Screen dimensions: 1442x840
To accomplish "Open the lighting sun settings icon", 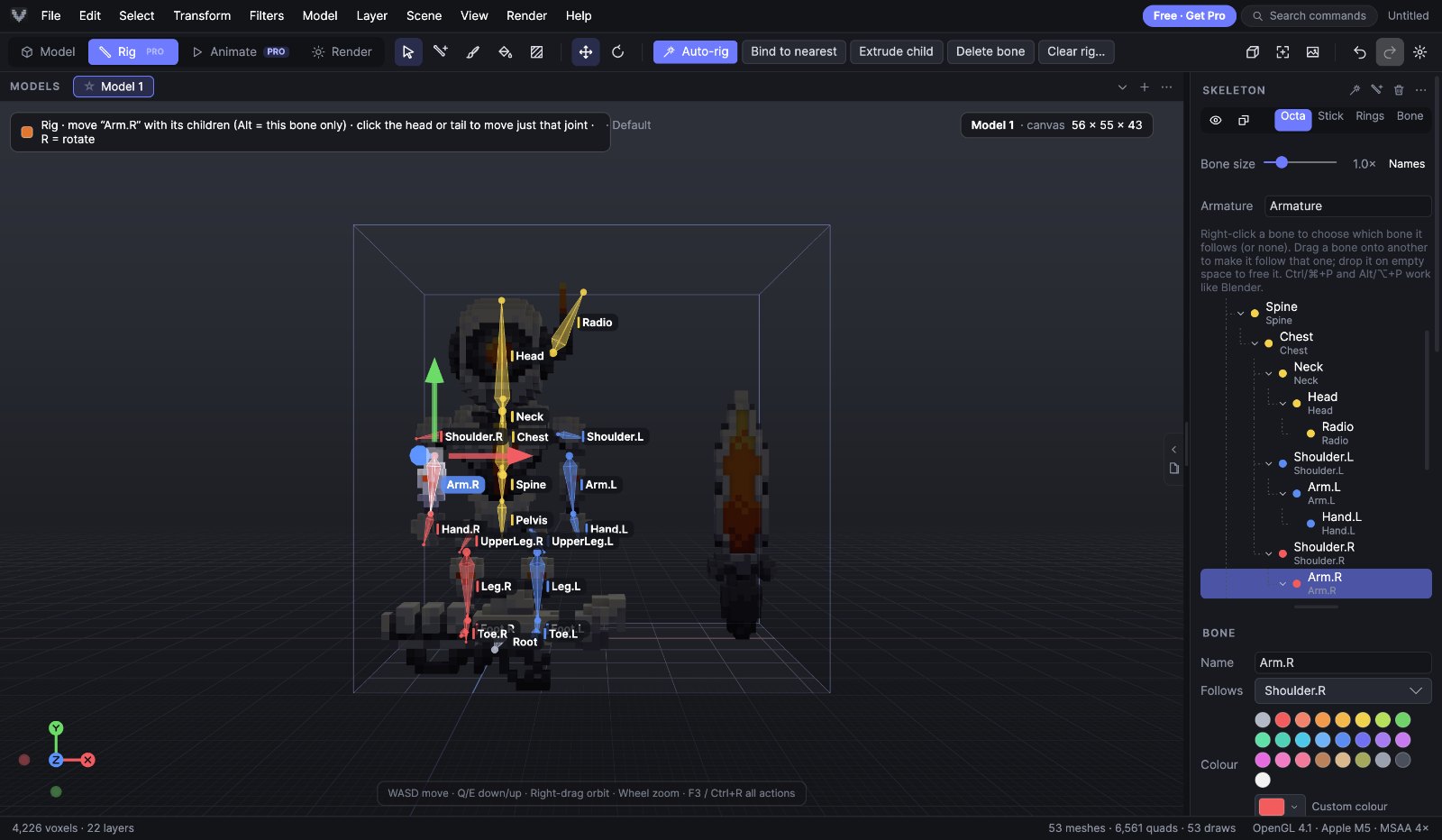I will coord(1420,52).
